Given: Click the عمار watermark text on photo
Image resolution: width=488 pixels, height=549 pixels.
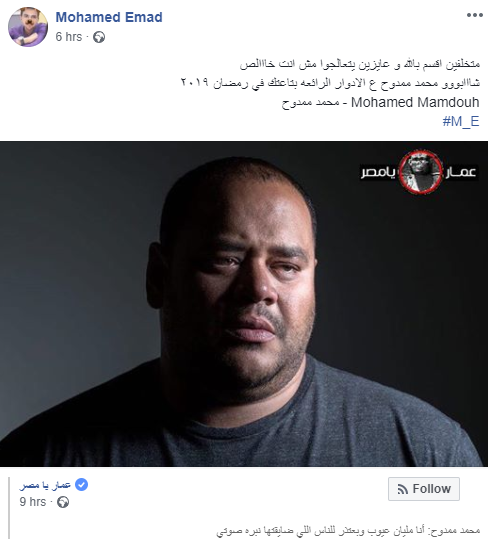Looking at the screenshot, I should coord(460,172).
